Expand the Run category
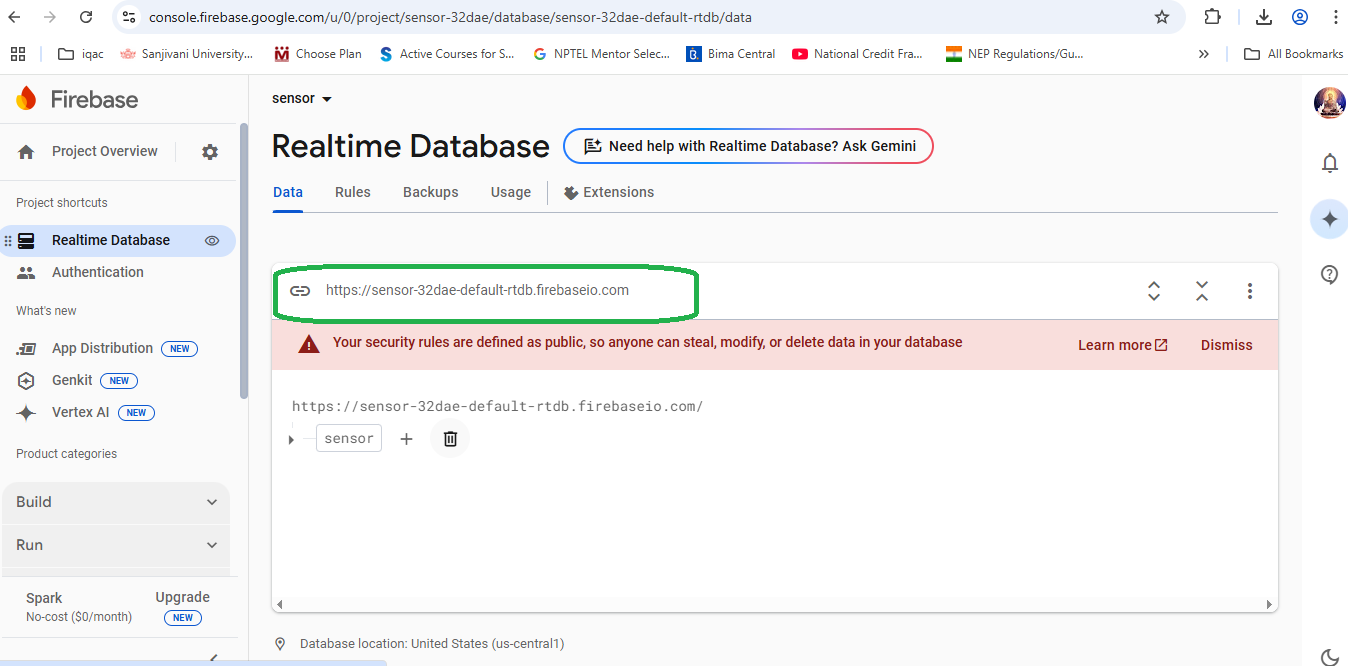The width and height of the screenshot is (1348, 666). pyautogui.click(x=116, y=545)
